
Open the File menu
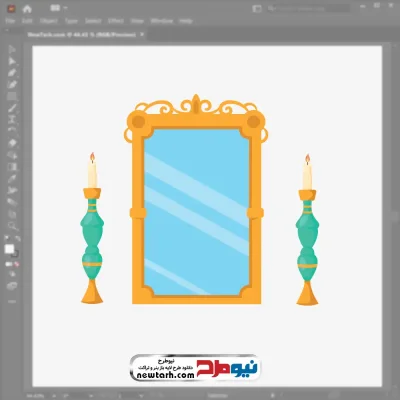(10, 21)
